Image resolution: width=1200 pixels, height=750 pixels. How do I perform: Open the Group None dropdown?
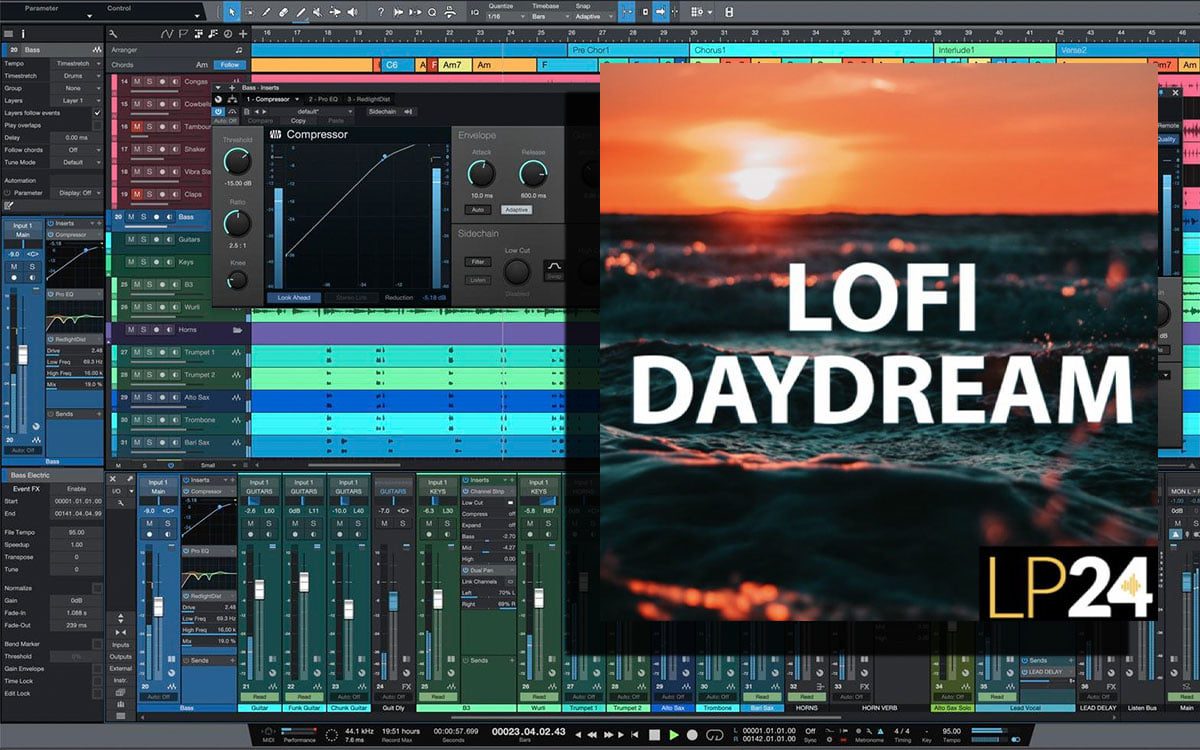[77, 88]
